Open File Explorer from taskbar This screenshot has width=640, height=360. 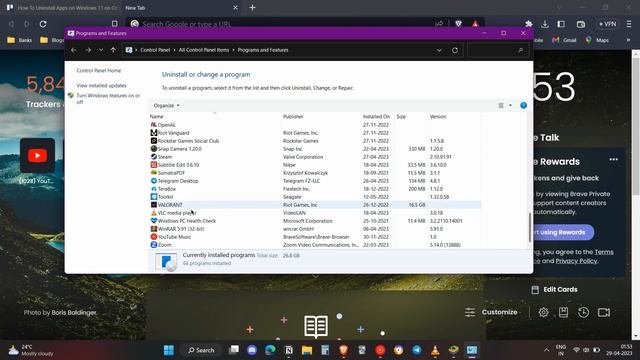[307, 350]
